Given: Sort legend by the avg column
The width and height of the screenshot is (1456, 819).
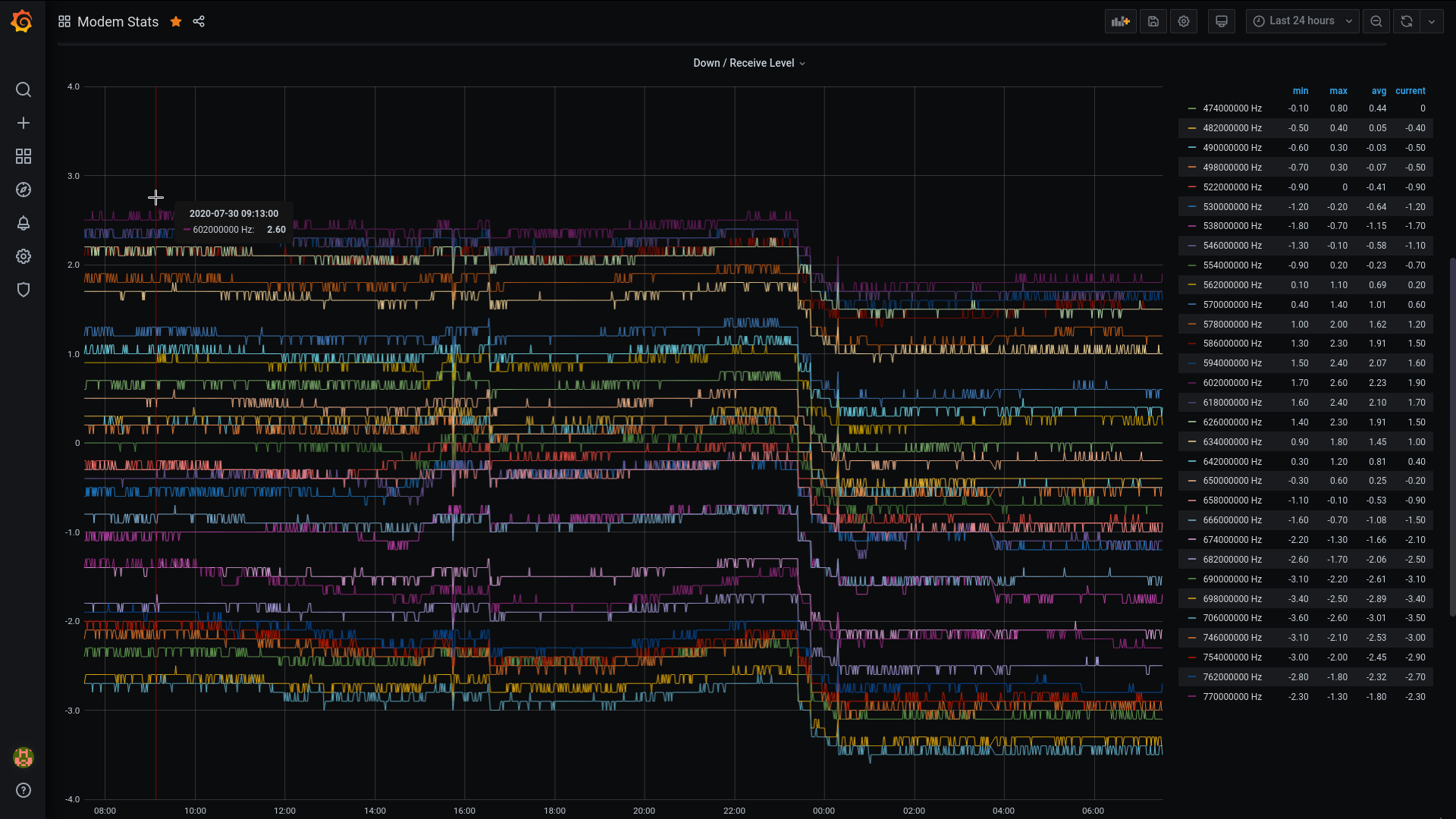Looking at the screenshot, I should point(1378,91).
